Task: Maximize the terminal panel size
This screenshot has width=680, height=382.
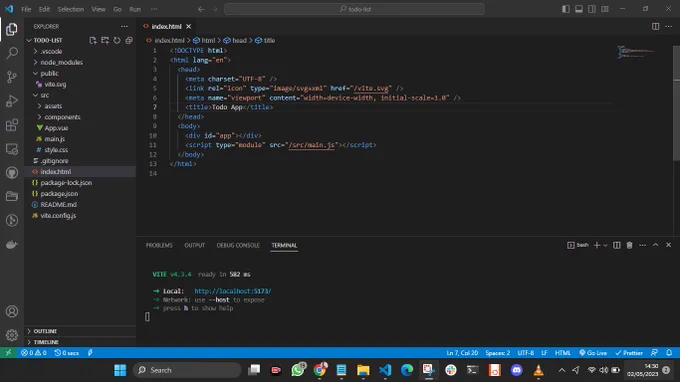Action: 655,245
